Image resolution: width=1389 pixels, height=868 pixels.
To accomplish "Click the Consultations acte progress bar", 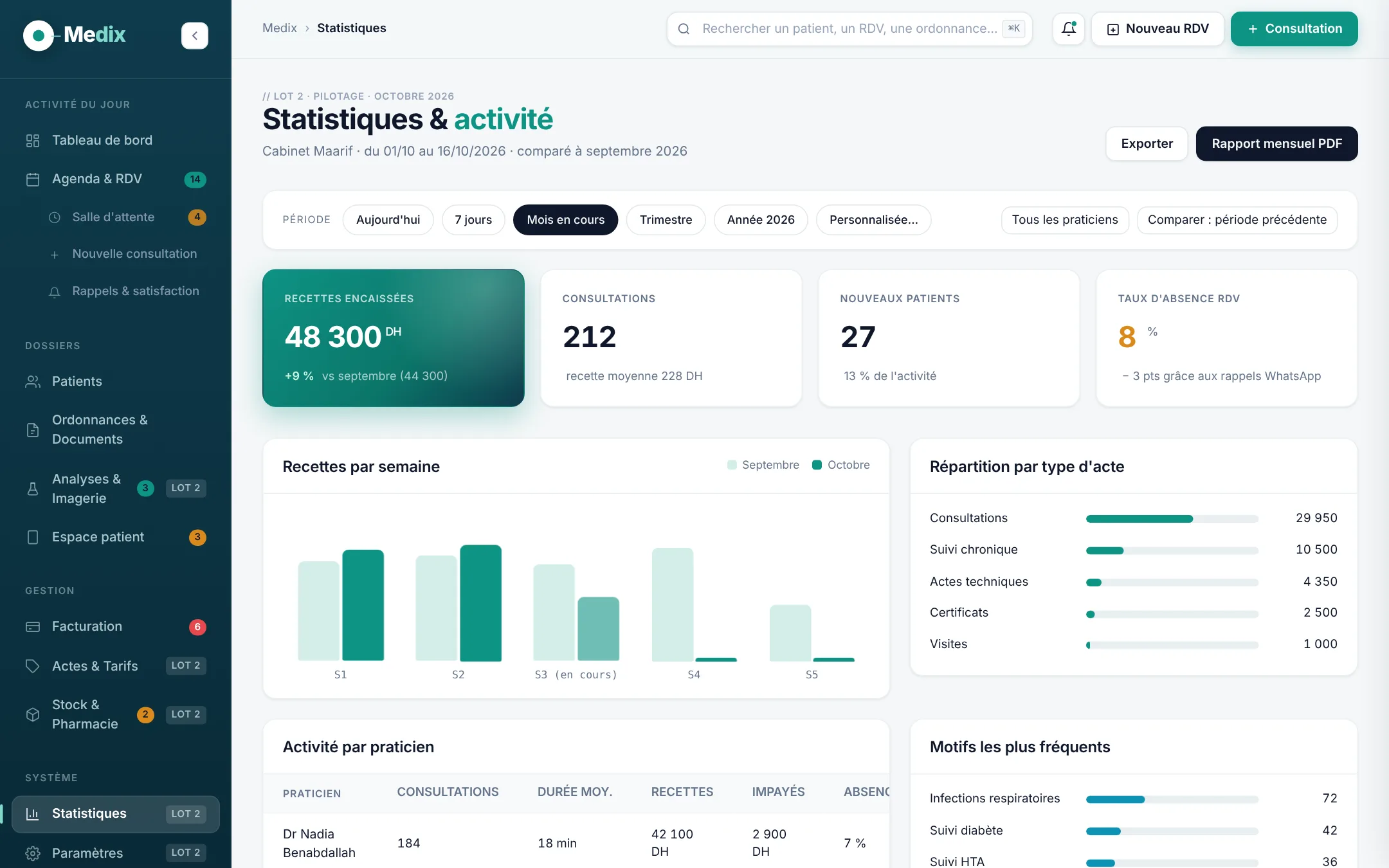I will click(1172, 519).
